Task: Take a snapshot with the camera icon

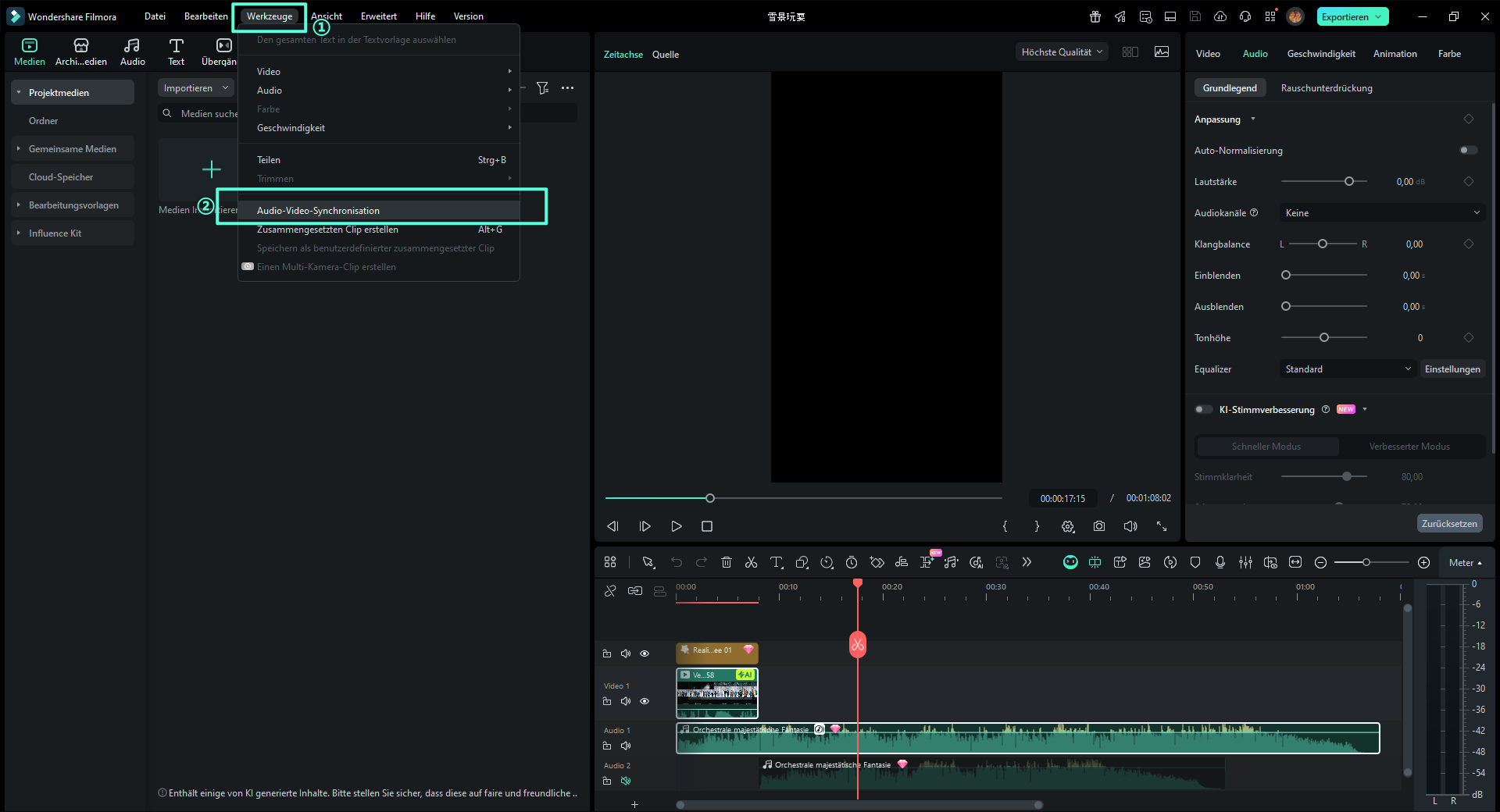Action: pyautogui.click(x=1099, y=526)
